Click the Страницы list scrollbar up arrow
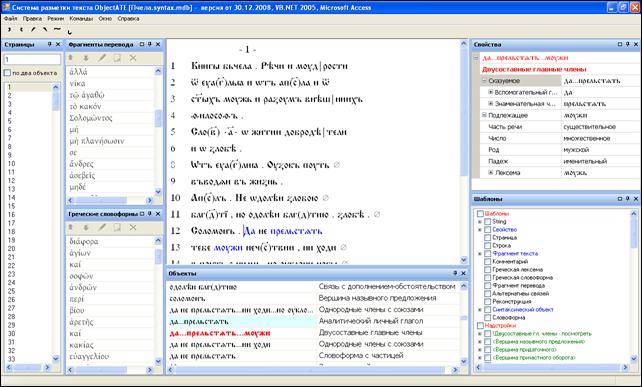This screenshot has width=642, height=387. pyautogui.click(x=56, y=87)
